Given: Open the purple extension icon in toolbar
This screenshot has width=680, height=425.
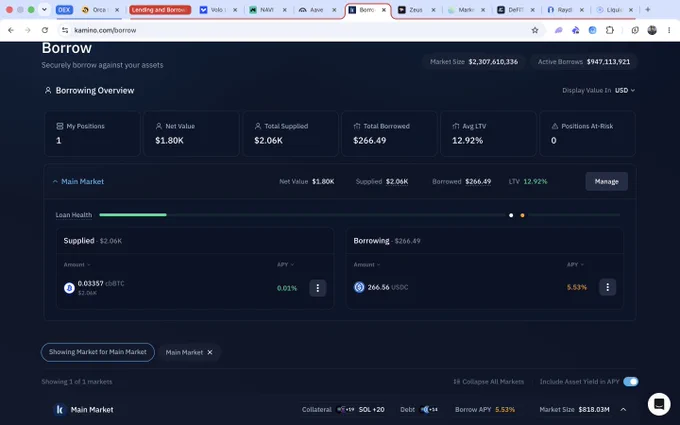Looking at the screenshot, I should point(559,30).
